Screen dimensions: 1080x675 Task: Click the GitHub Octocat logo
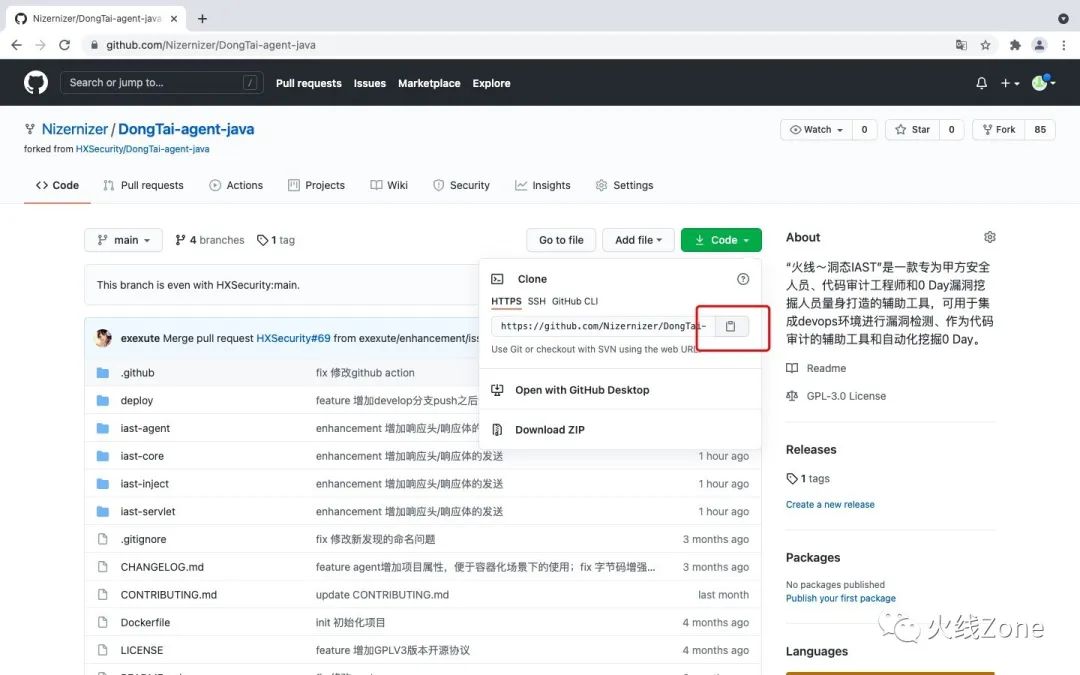[x=36, y=83]
